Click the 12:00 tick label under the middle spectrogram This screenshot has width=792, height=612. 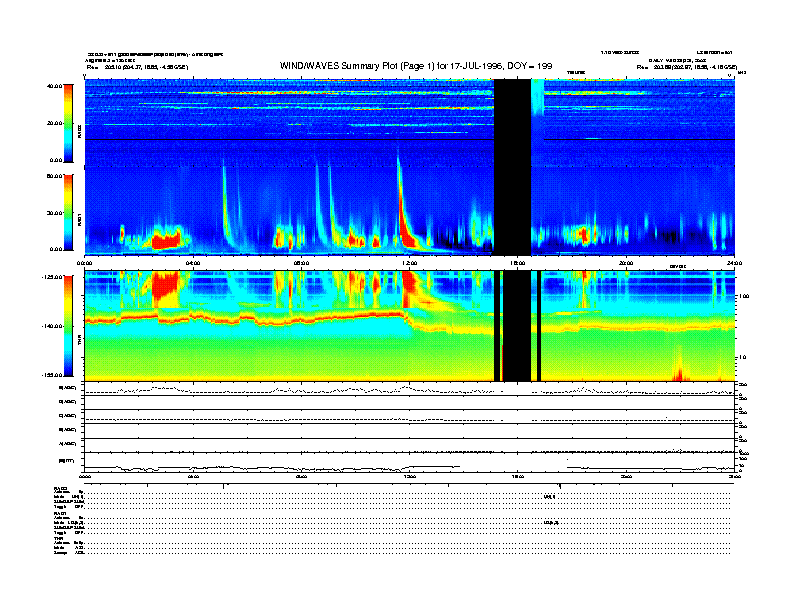click(x=410, y=263)
